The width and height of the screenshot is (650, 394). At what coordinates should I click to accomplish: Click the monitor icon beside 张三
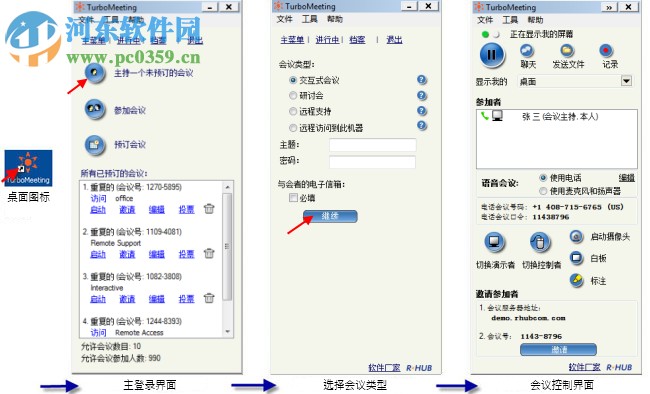coord(497,116)
